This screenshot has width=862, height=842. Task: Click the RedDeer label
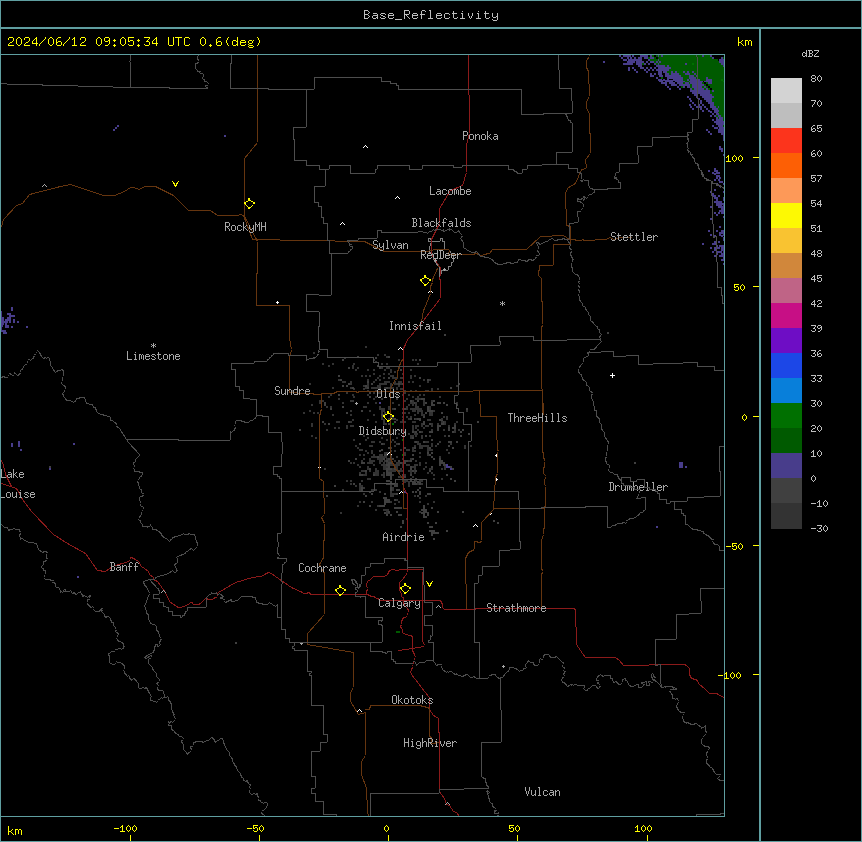[x=440, y=255]
